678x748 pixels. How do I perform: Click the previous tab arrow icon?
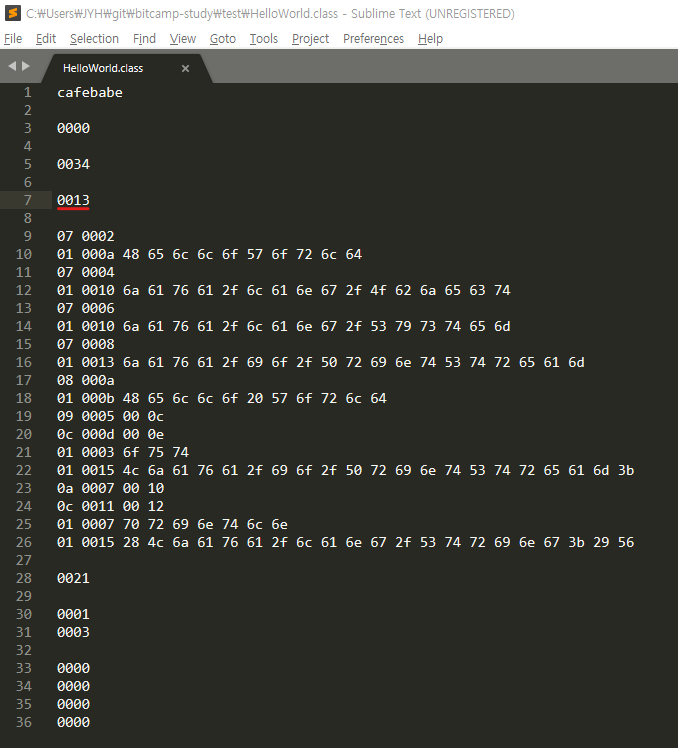[x=12, y=66]
